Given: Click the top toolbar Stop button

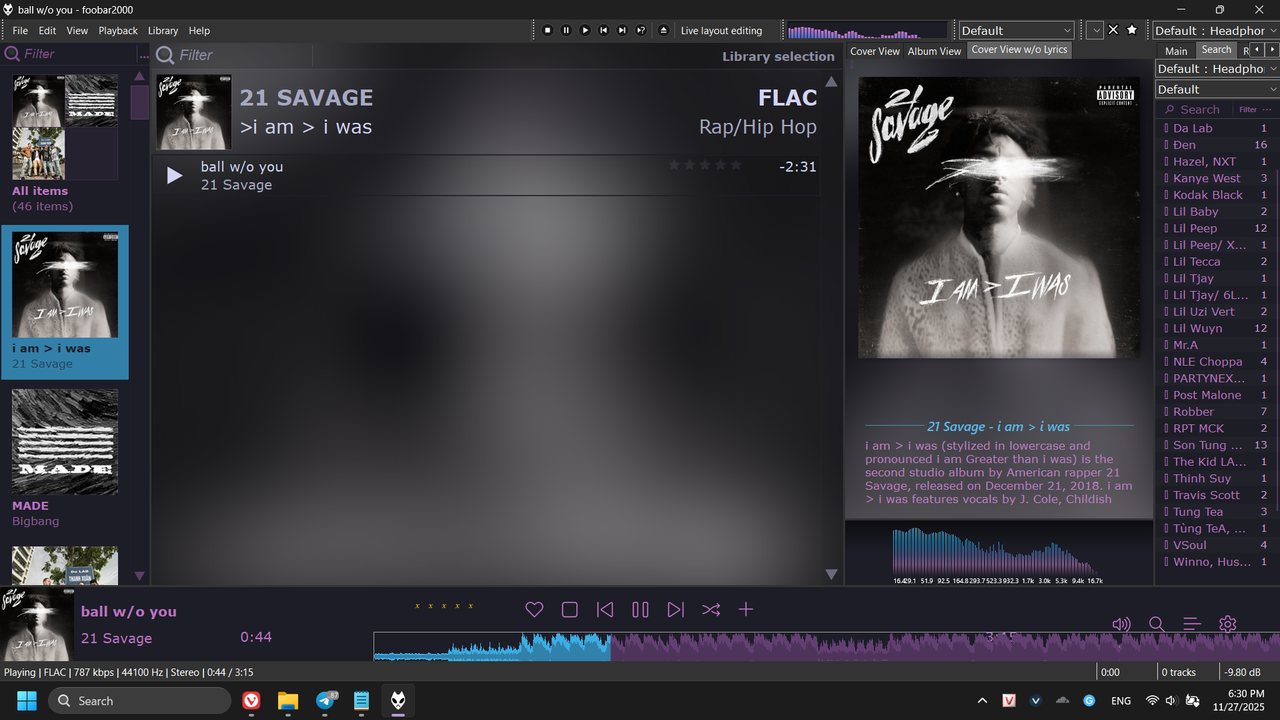Looking at the screenshot, I should (547, 30).
